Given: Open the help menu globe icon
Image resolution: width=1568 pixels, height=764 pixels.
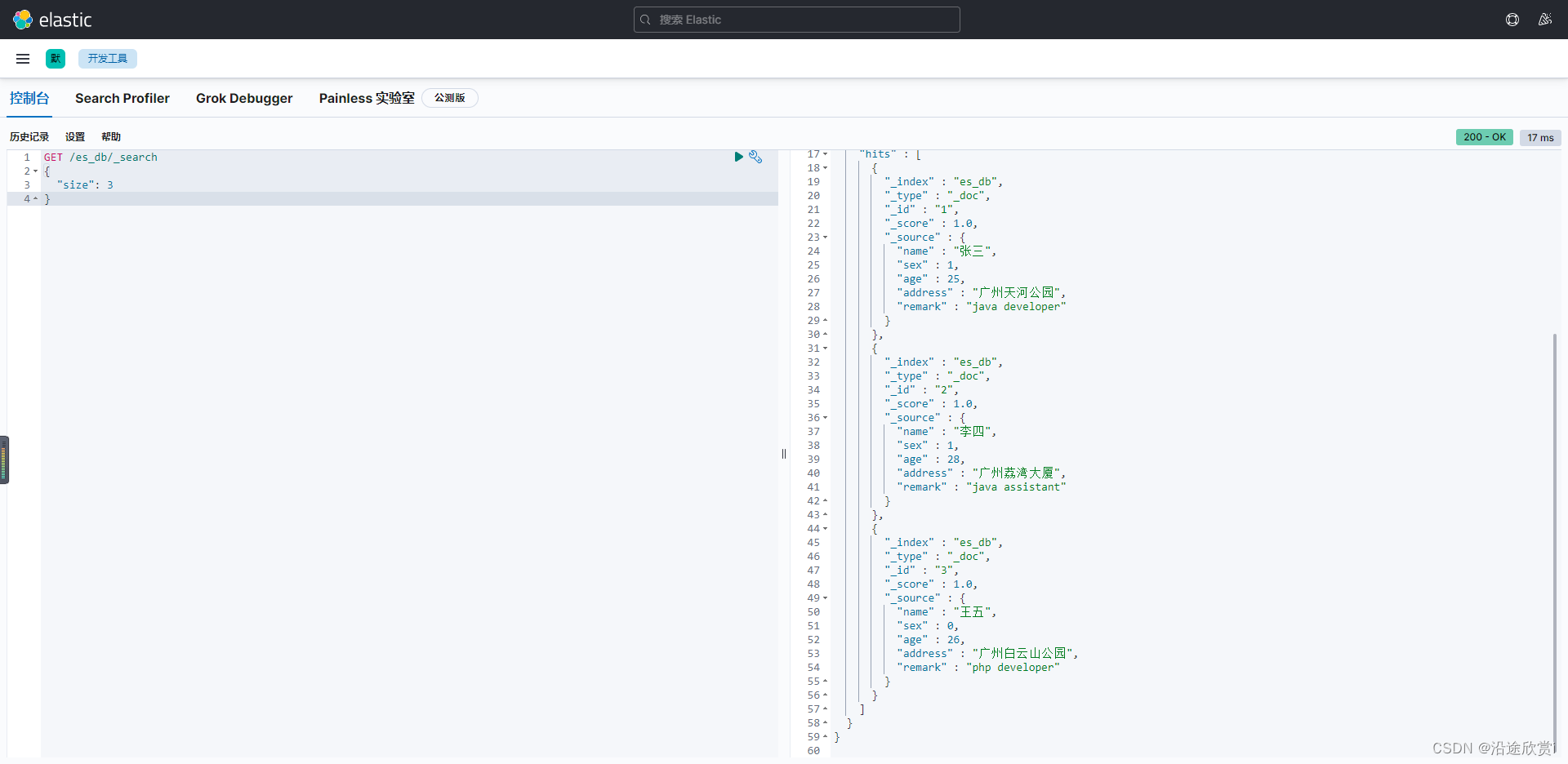Looking at the screenshot, I should 1512,20.
